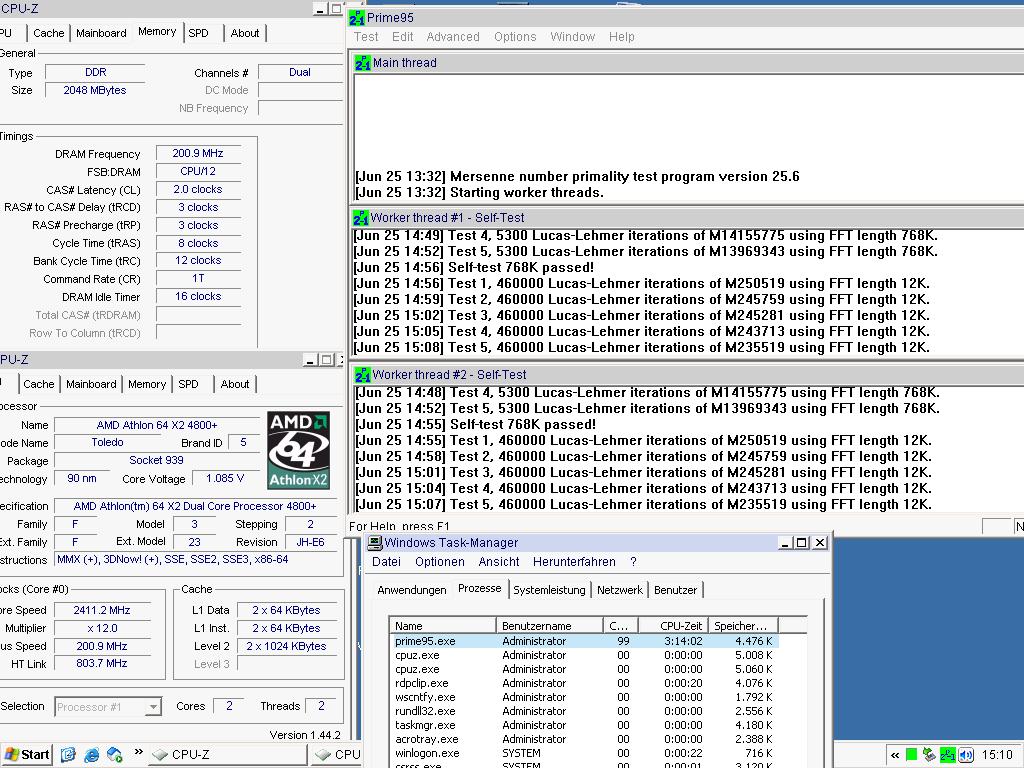This screenshot has height=768, width=1024.
Task: Expand hidden system tray icons
Action: [895, 756]
